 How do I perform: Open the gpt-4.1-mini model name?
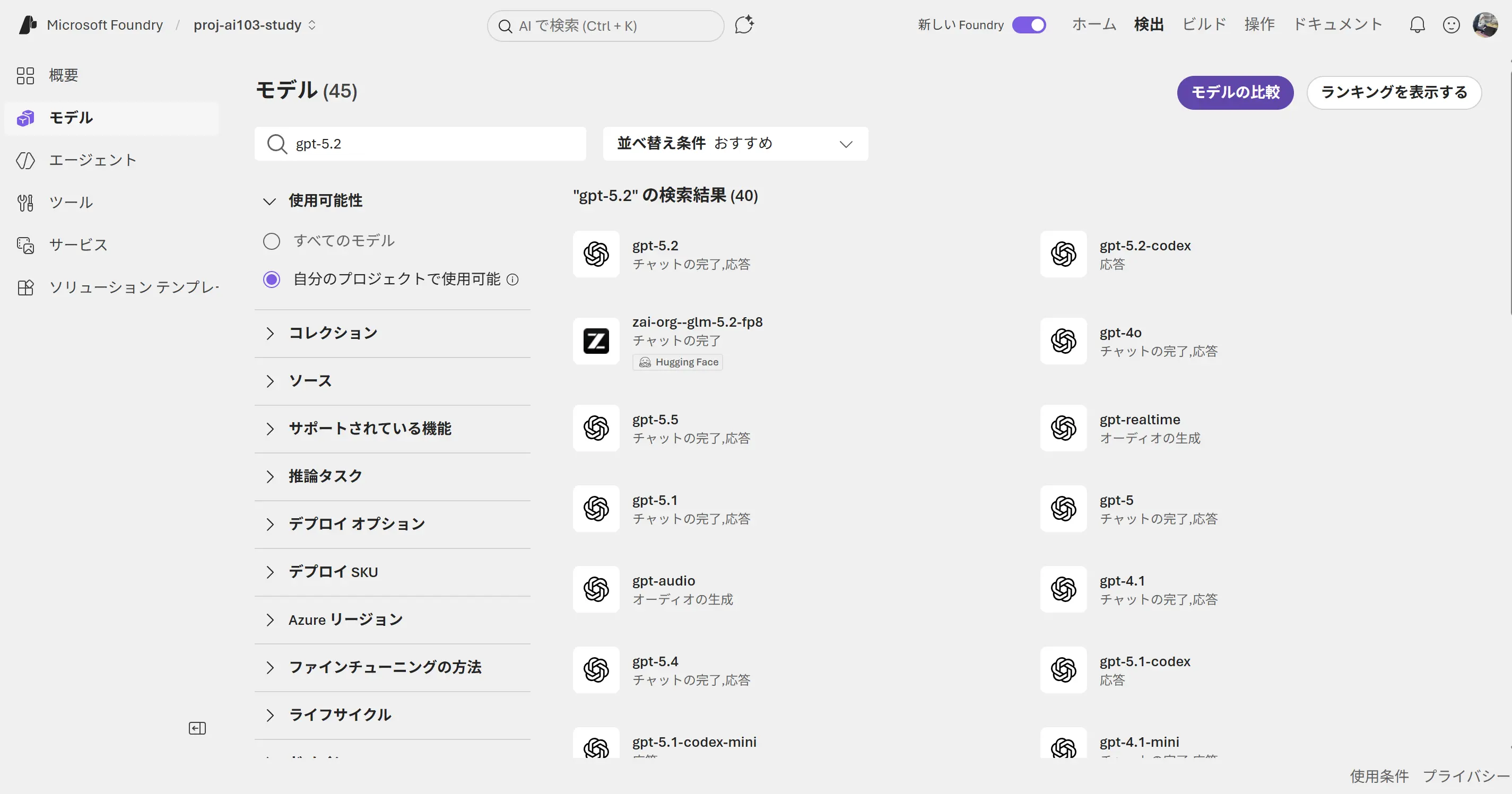click(x=1139, y=743)
